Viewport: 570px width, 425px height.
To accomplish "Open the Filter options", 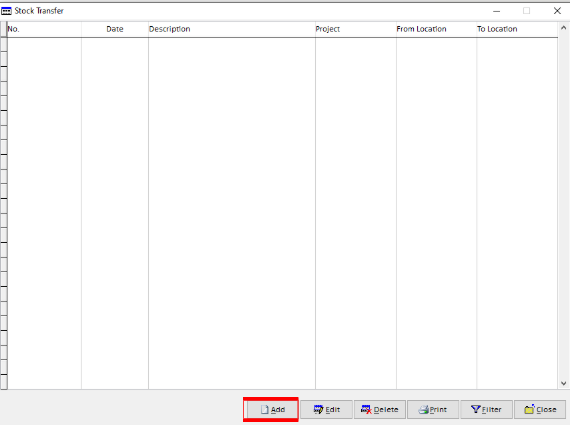I will 486,410.
